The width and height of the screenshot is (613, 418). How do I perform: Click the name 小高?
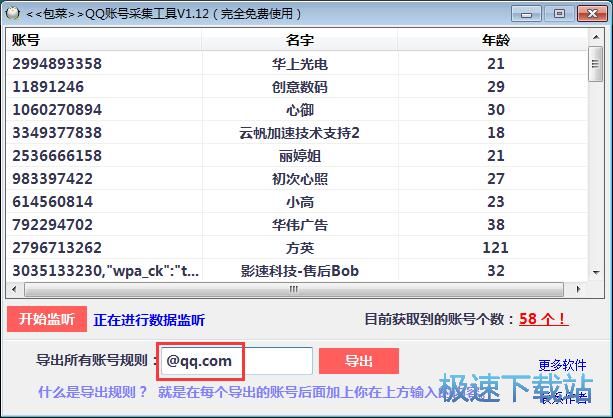(x=300, y=203)
